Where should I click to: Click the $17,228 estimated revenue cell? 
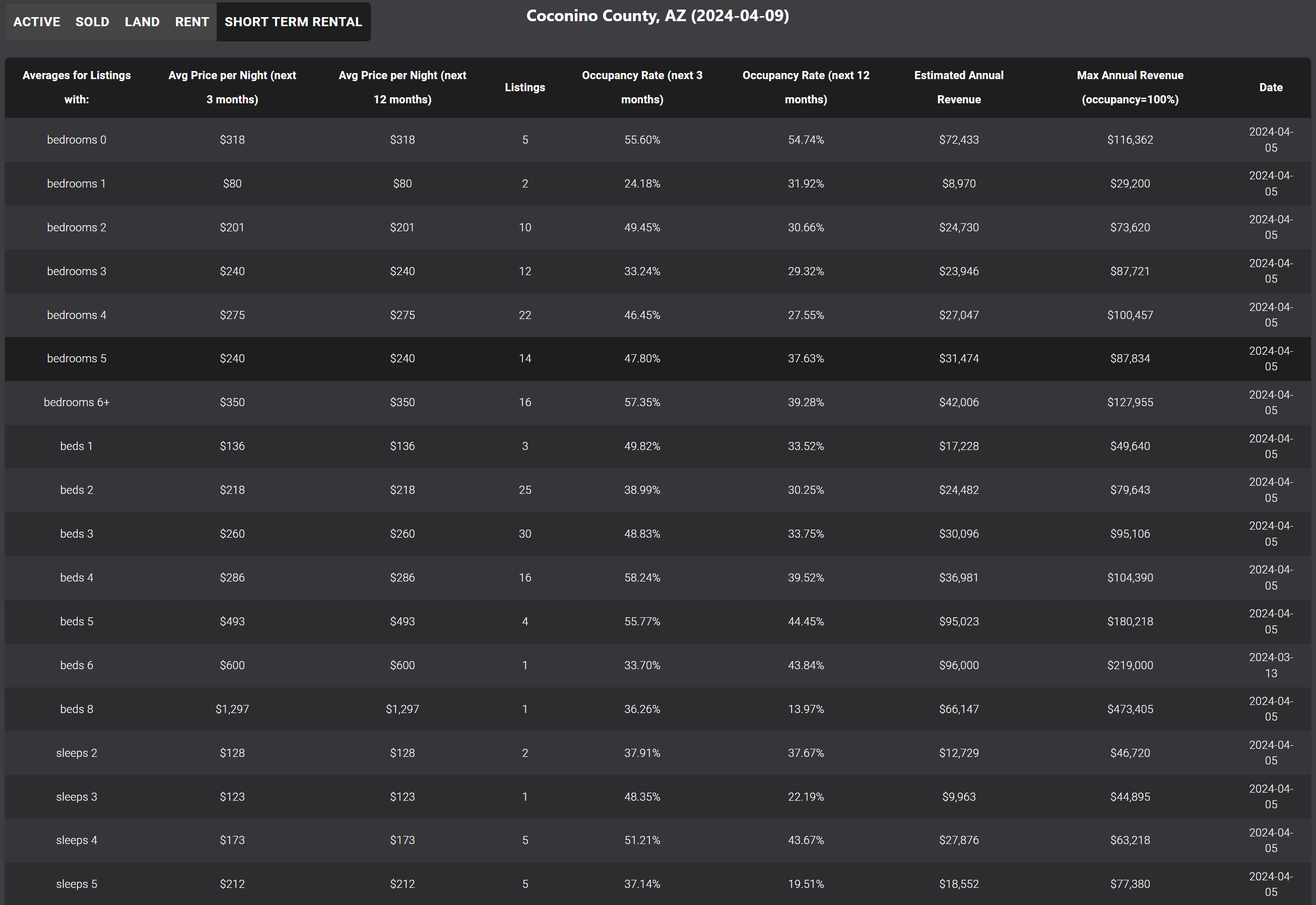coord(959,446)
